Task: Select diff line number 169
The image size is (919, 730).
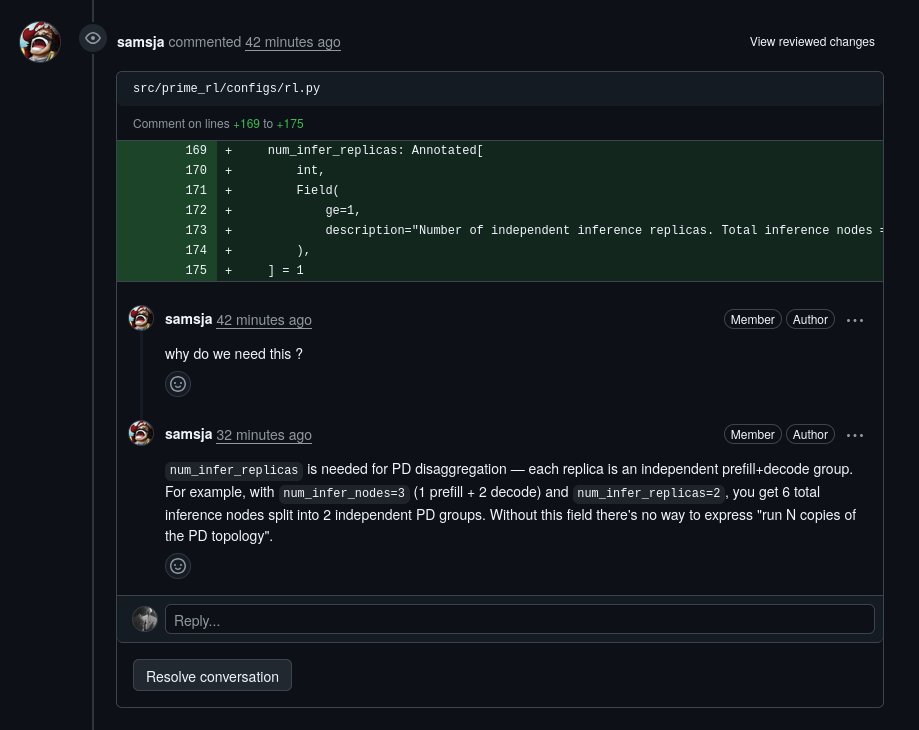Action: click(196, 150)
